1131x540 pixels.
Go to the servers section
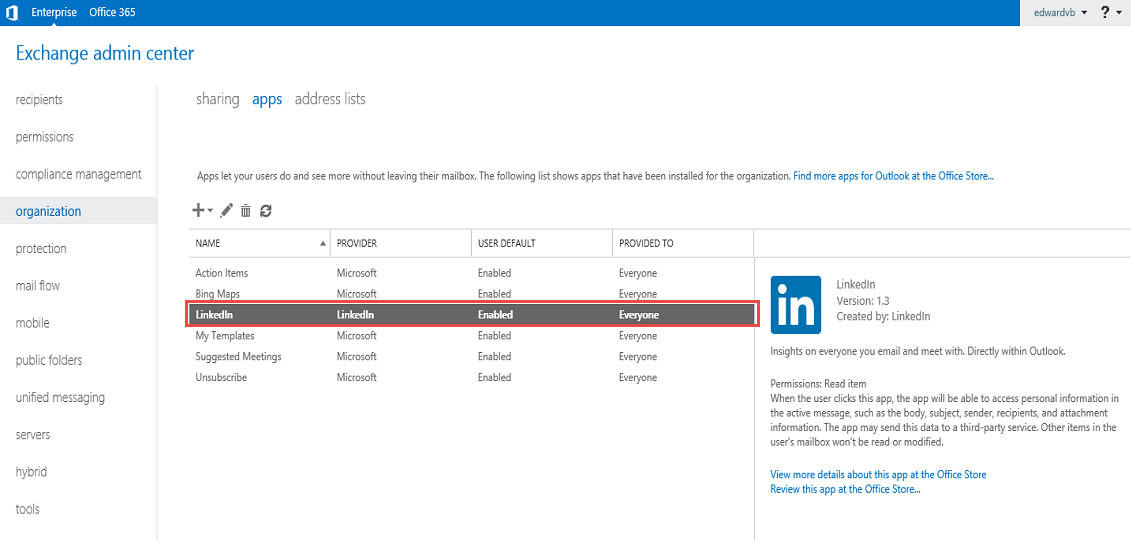[x=32, y=435]
